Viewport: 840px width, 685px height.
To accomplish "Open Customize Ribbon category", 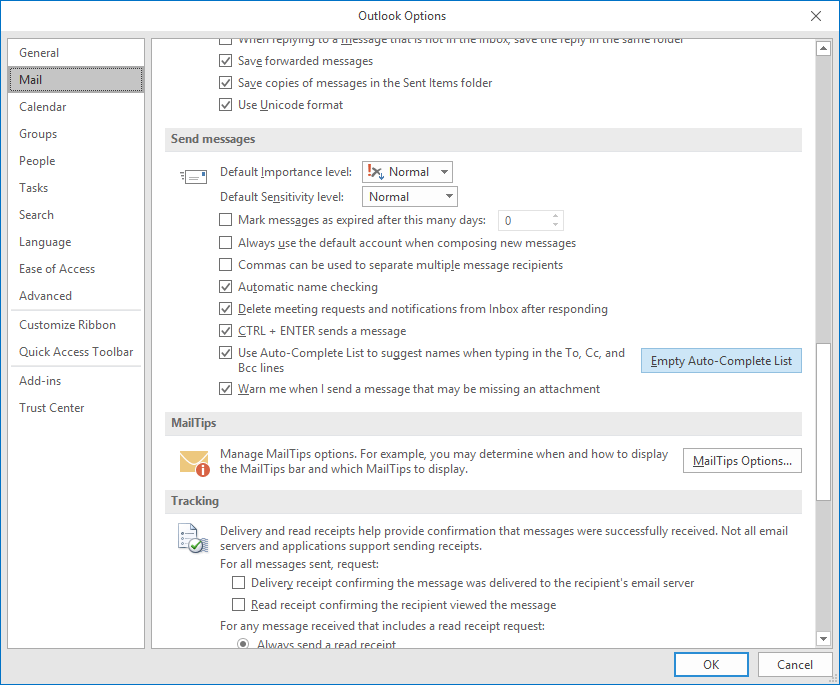I will pyautogui.click(x=76, y=325).
